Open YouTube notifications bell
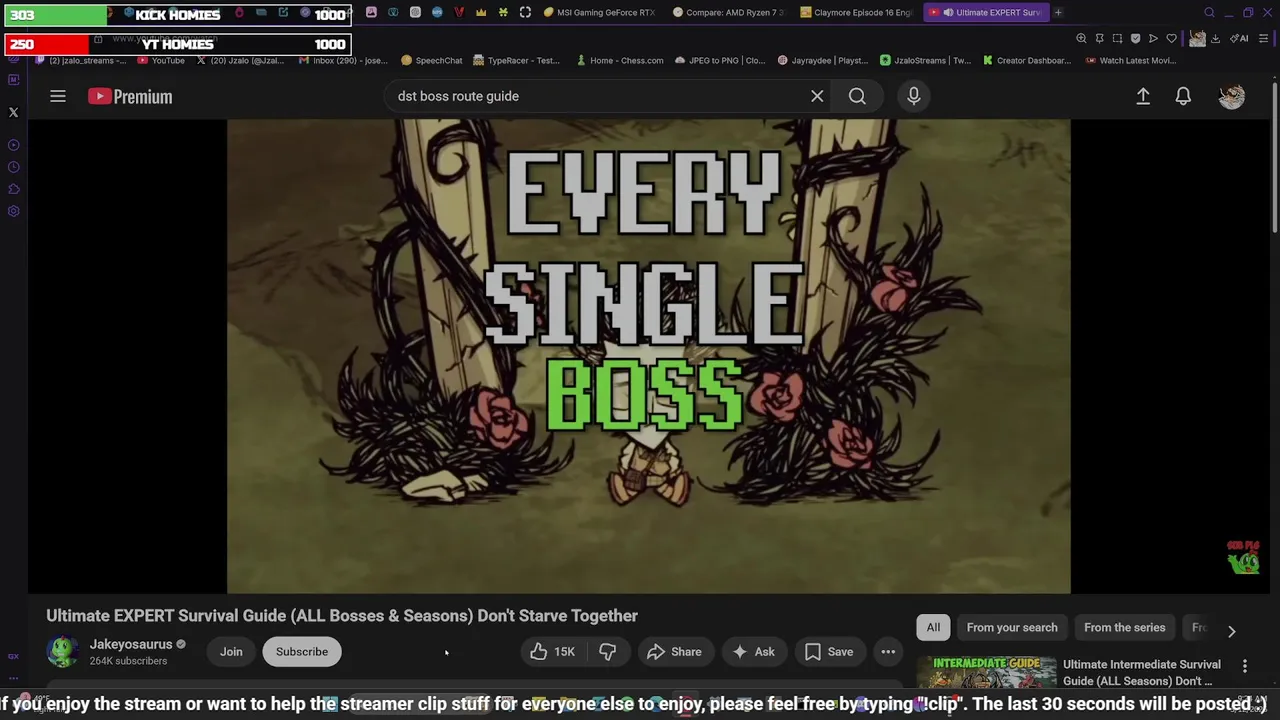This screenshot has width=1280, height=720. coord(1183,96)
